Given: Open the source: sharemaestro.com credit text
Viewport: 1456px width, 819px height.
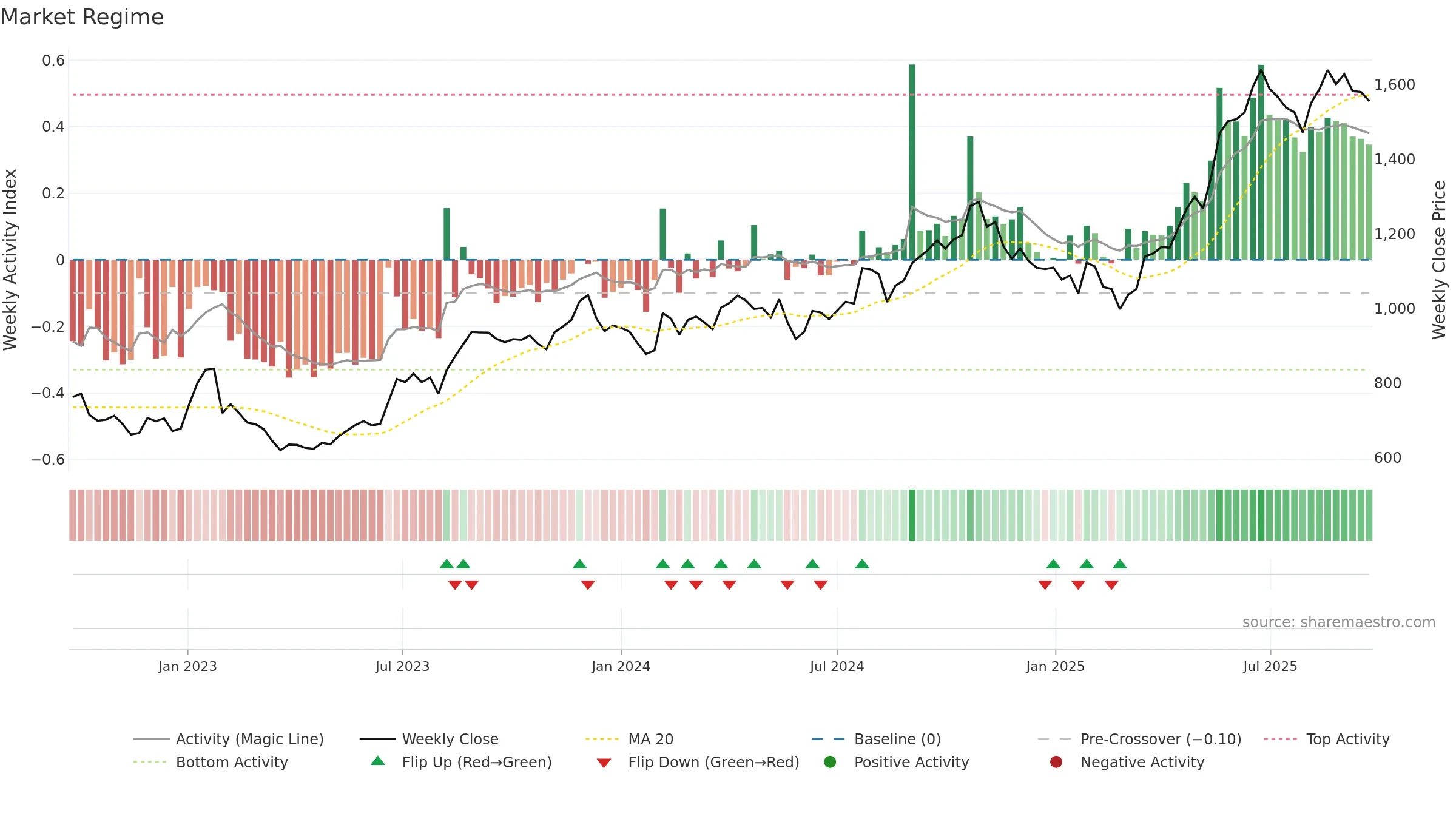Looking at the screenshot, I should [1339, 622].
